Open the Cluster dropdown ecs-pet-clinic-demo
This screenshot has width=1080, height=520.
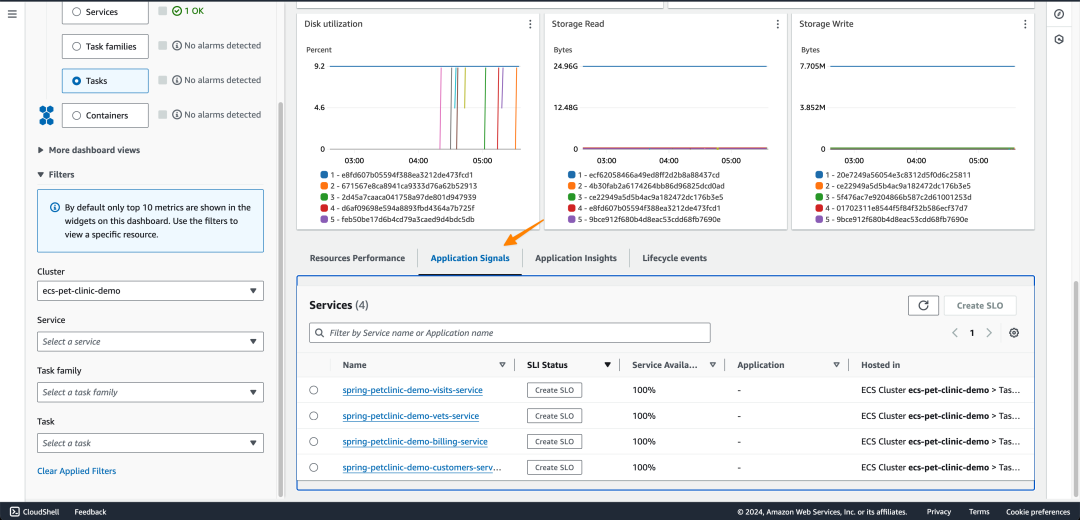150,291
